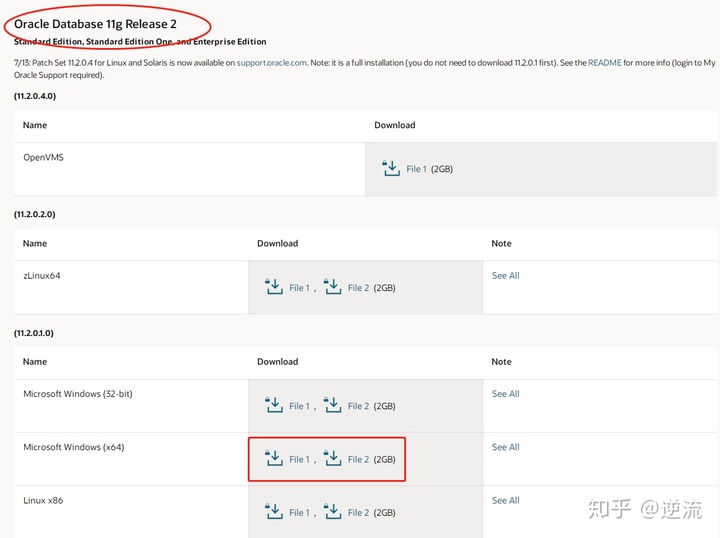The image size is (720, 538).
Task: Select the (11.2.0.1.0) version label
Action: click(34, 333)
